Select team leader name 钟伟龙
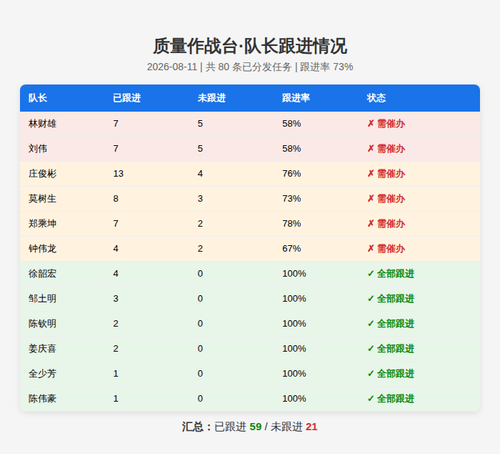The height and width of the screenshot is (454, 500). (42, 249)
